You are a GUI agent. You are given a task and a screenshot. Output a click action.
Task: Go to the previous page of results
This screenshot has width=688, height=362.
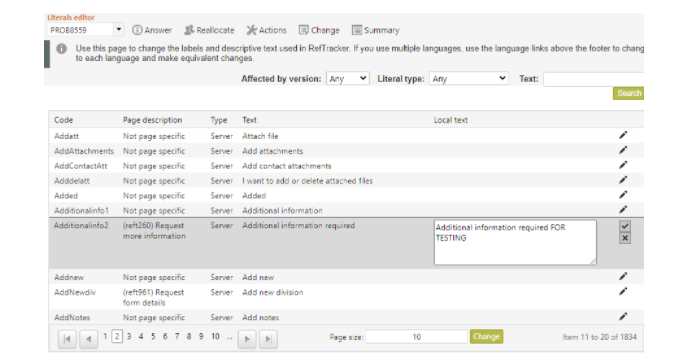[x=89, y=339]
